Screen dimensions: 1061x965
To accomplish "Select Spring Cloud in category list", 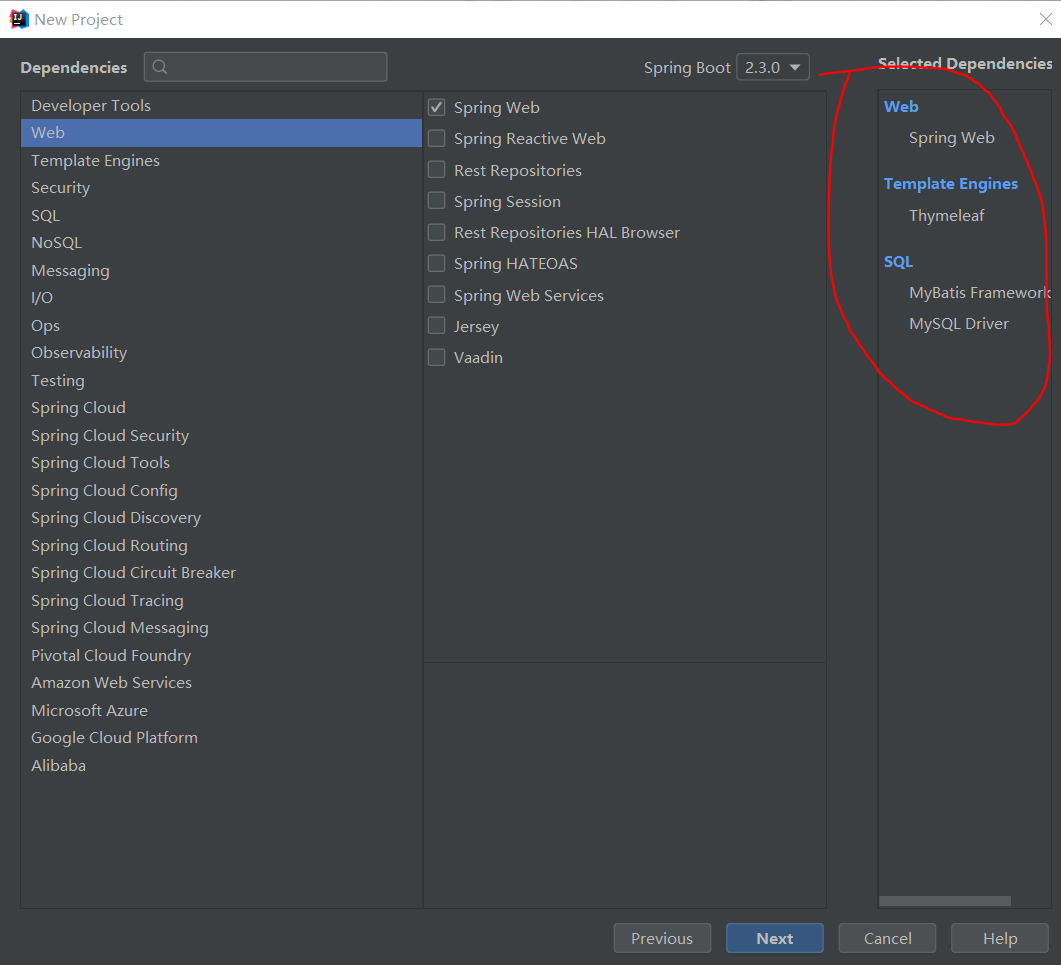I will click(x=221, y=407).
